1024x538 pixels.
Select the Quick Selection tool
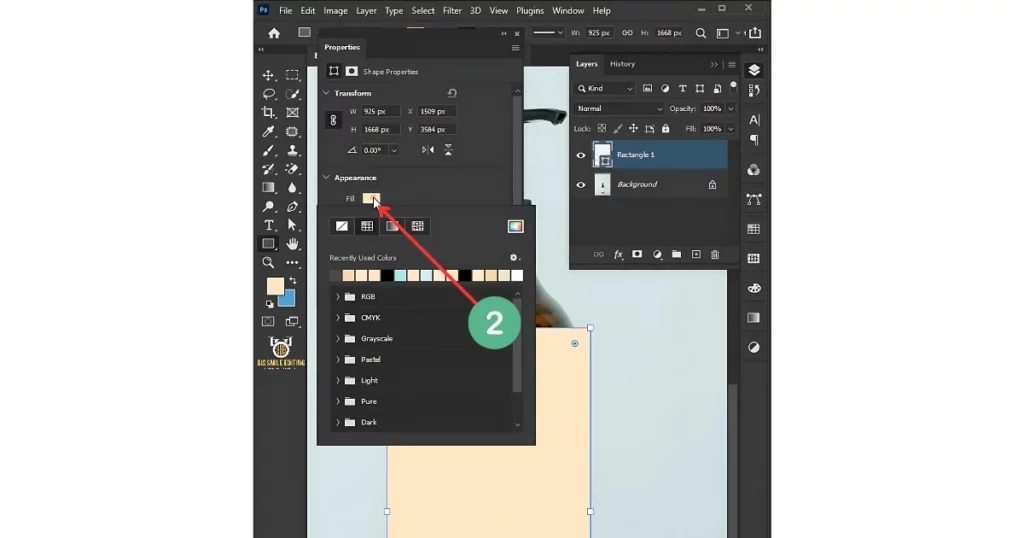tap(292, 94)
